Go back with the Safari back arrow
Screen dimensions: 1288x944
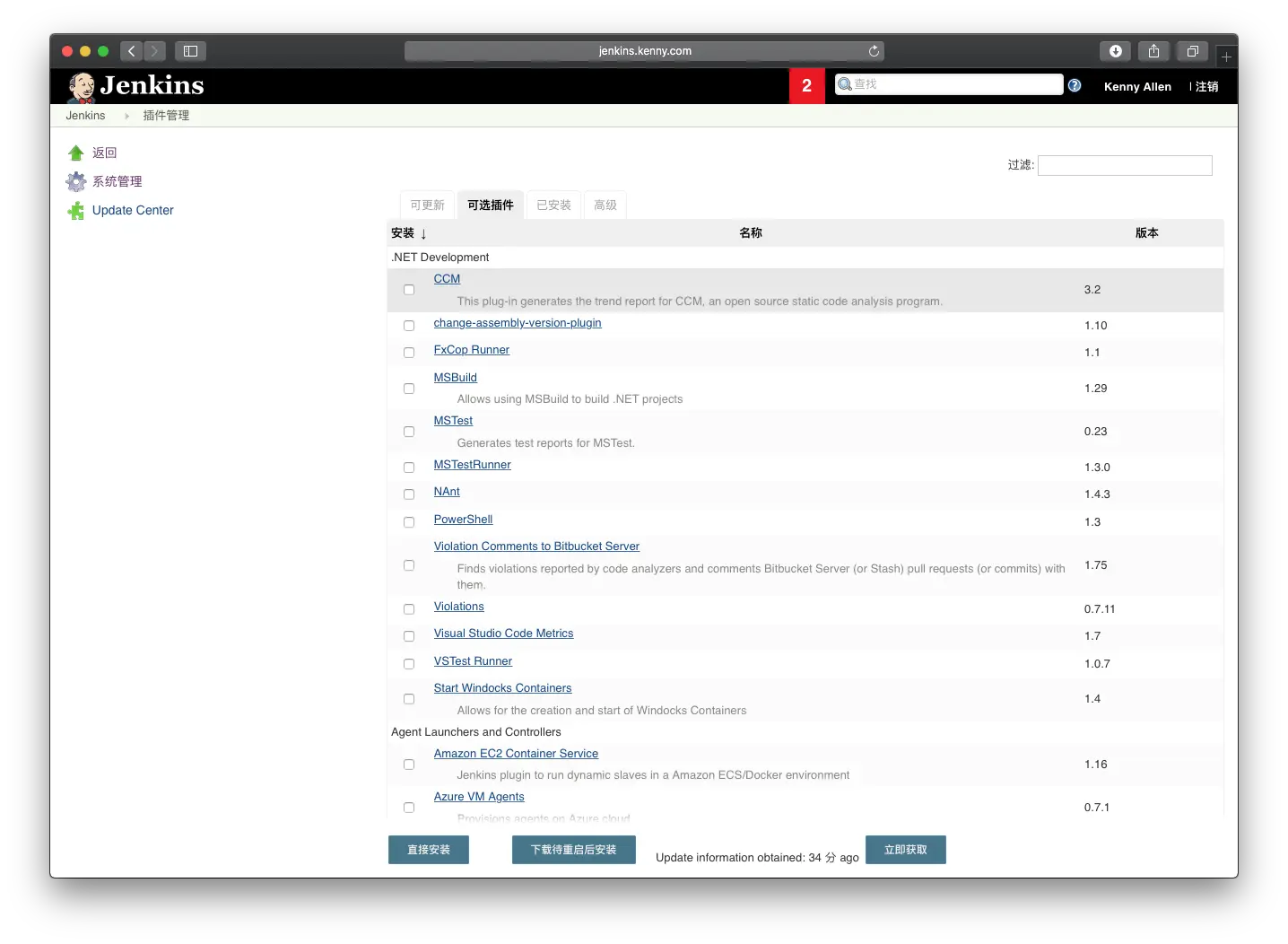tap(131, 51)
